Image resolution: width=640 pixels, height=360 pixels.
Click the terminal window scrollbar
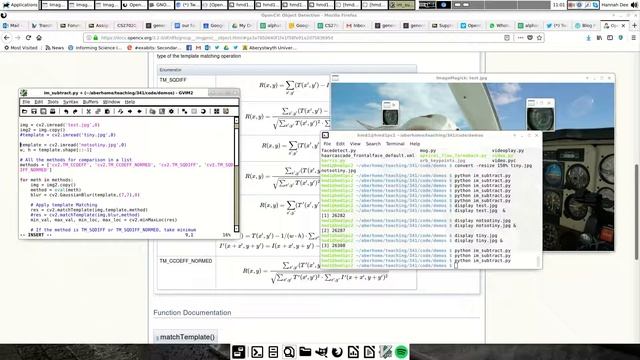538,261
